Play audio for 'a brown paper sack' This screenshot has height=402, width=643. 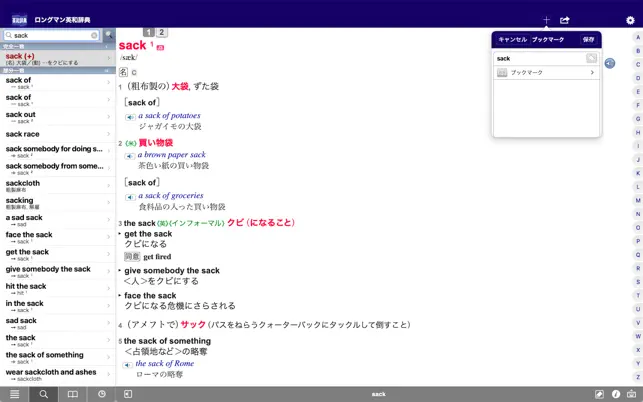tap(130, 156)
